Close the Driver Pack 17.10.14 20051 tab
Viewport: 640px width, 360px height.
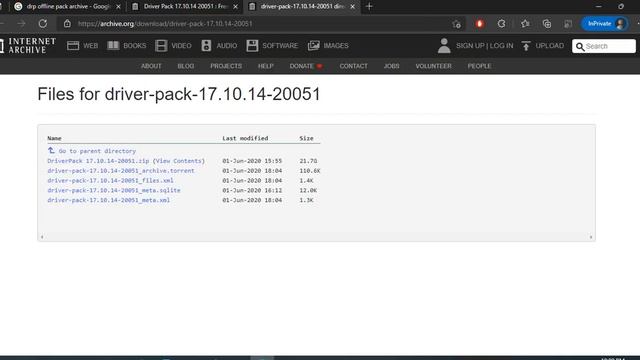coord(235,7)
